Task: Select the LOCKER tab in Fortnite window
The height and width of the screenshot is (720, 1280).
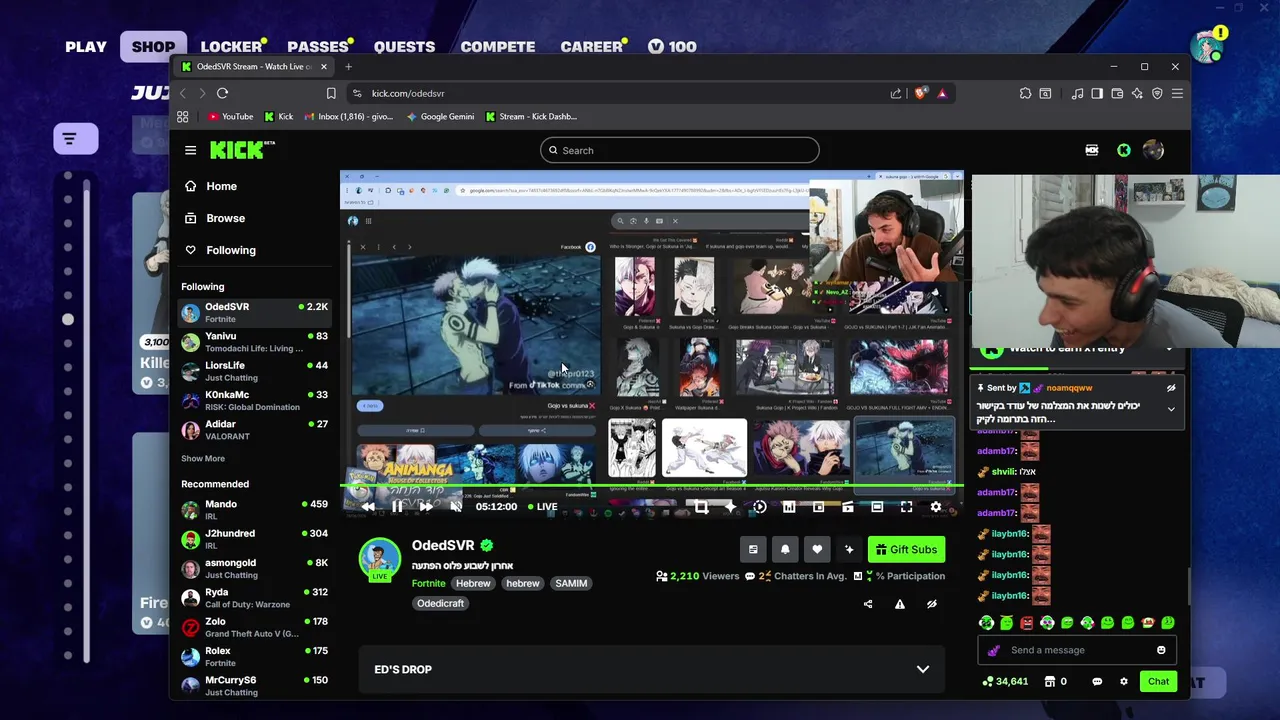Action: click(x=231, y=46)
